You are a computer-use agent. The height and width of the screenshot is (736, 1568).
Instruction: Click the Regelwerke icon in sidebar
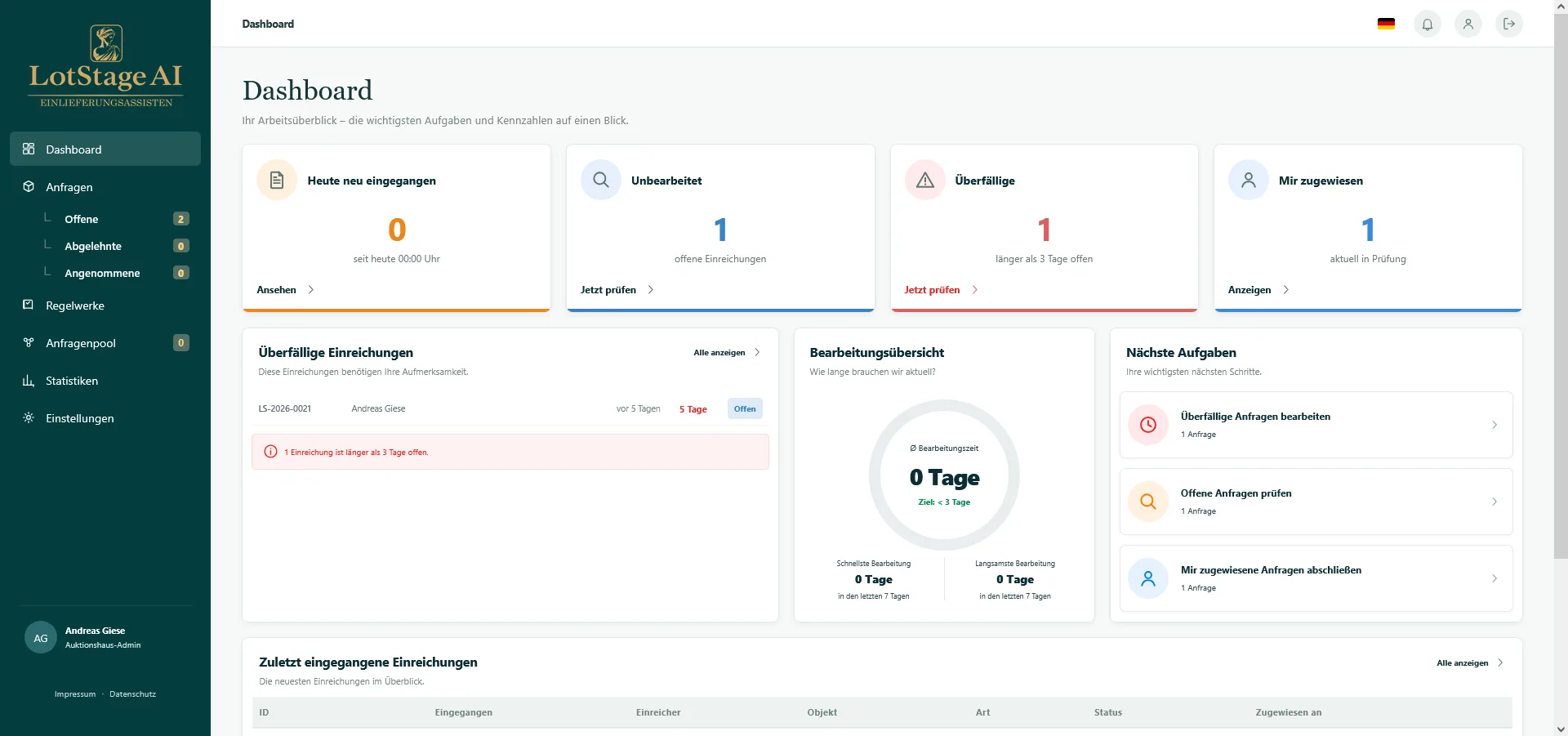[x=29, y=306]
